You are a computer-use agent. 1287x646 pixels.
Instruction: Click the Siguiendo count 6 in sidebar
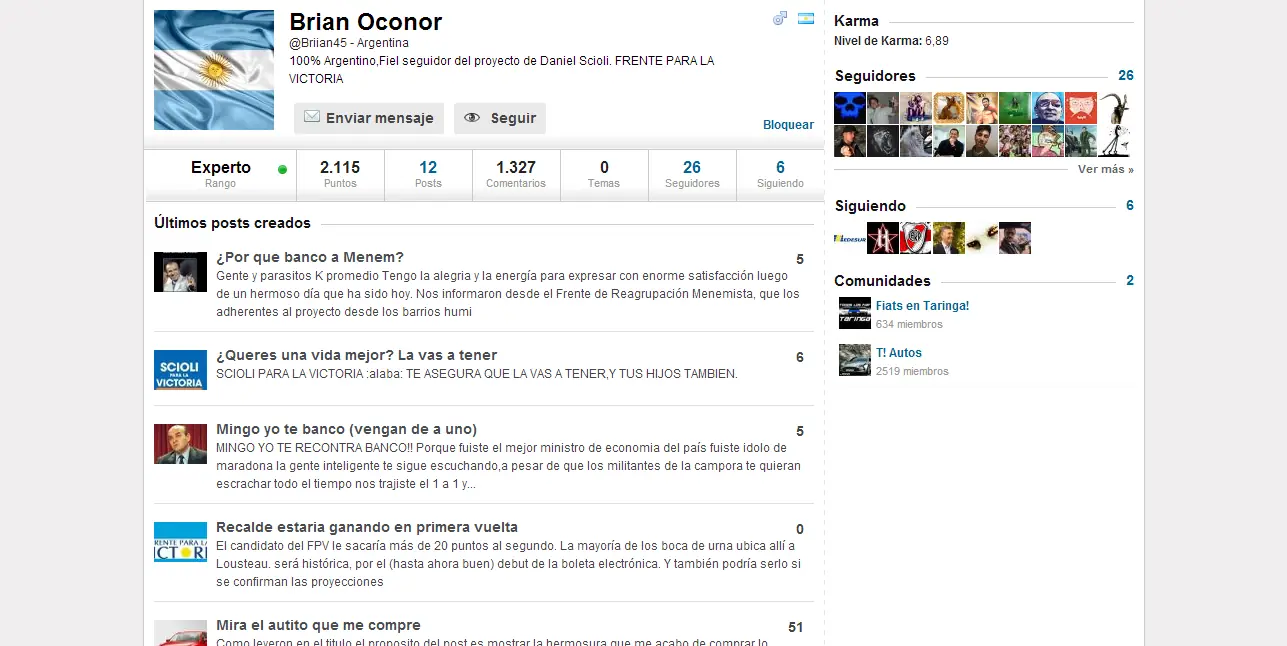(x=1130, y=206)
